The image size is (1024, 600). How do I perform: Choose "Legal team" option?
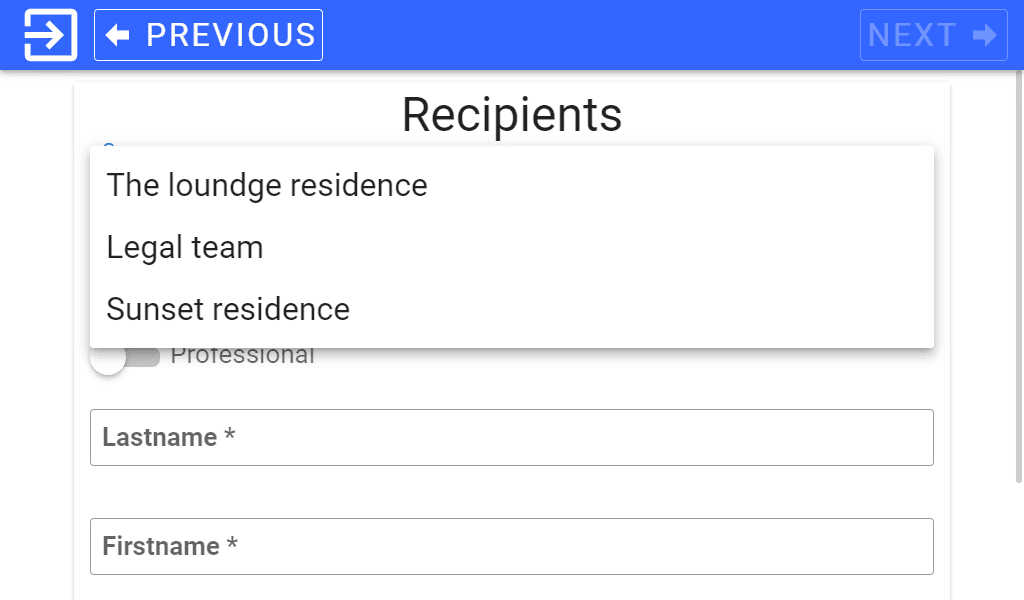[185, 247]
